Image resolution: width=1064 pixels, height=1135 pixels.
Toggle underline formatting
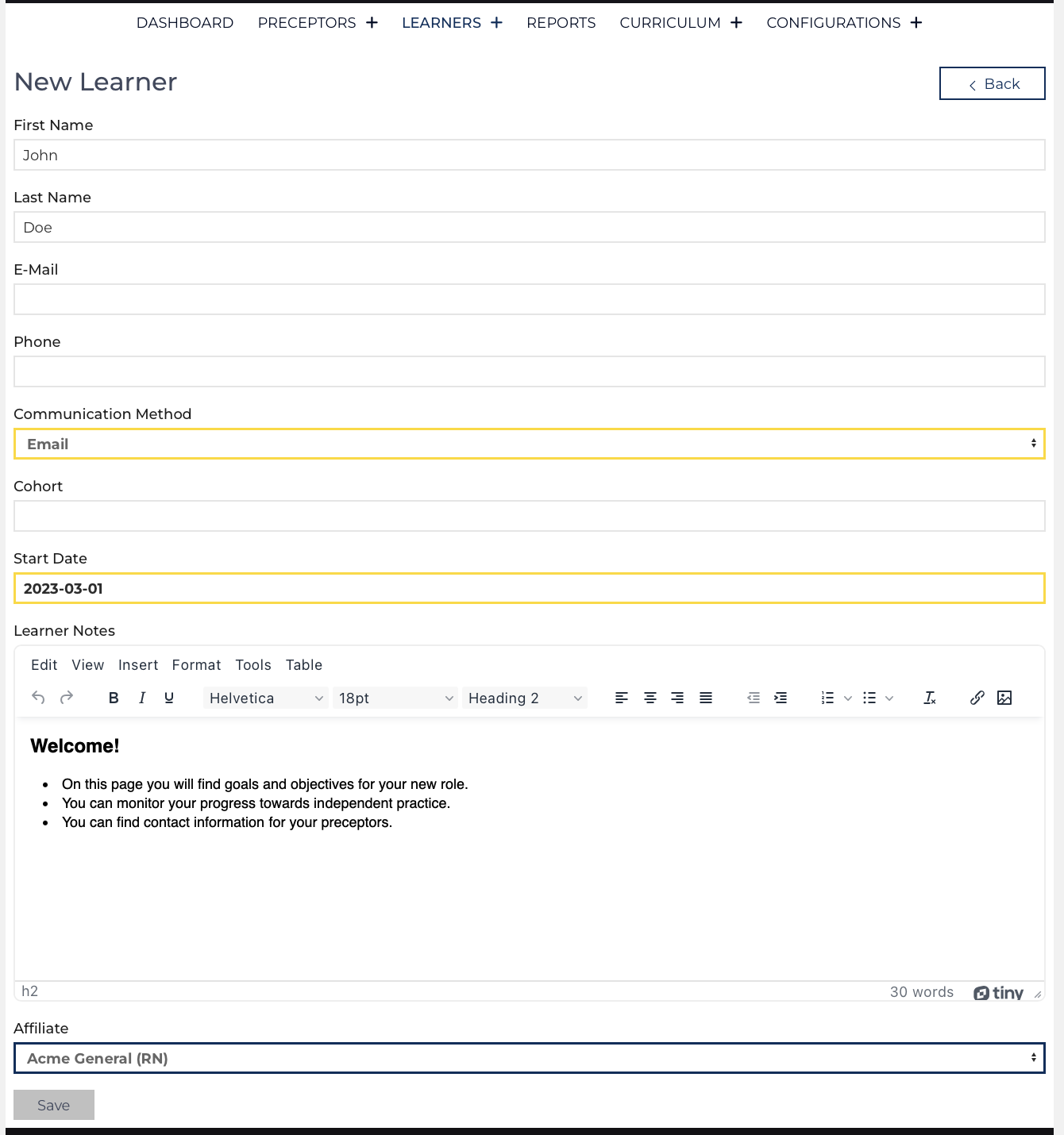coord(169,698)
